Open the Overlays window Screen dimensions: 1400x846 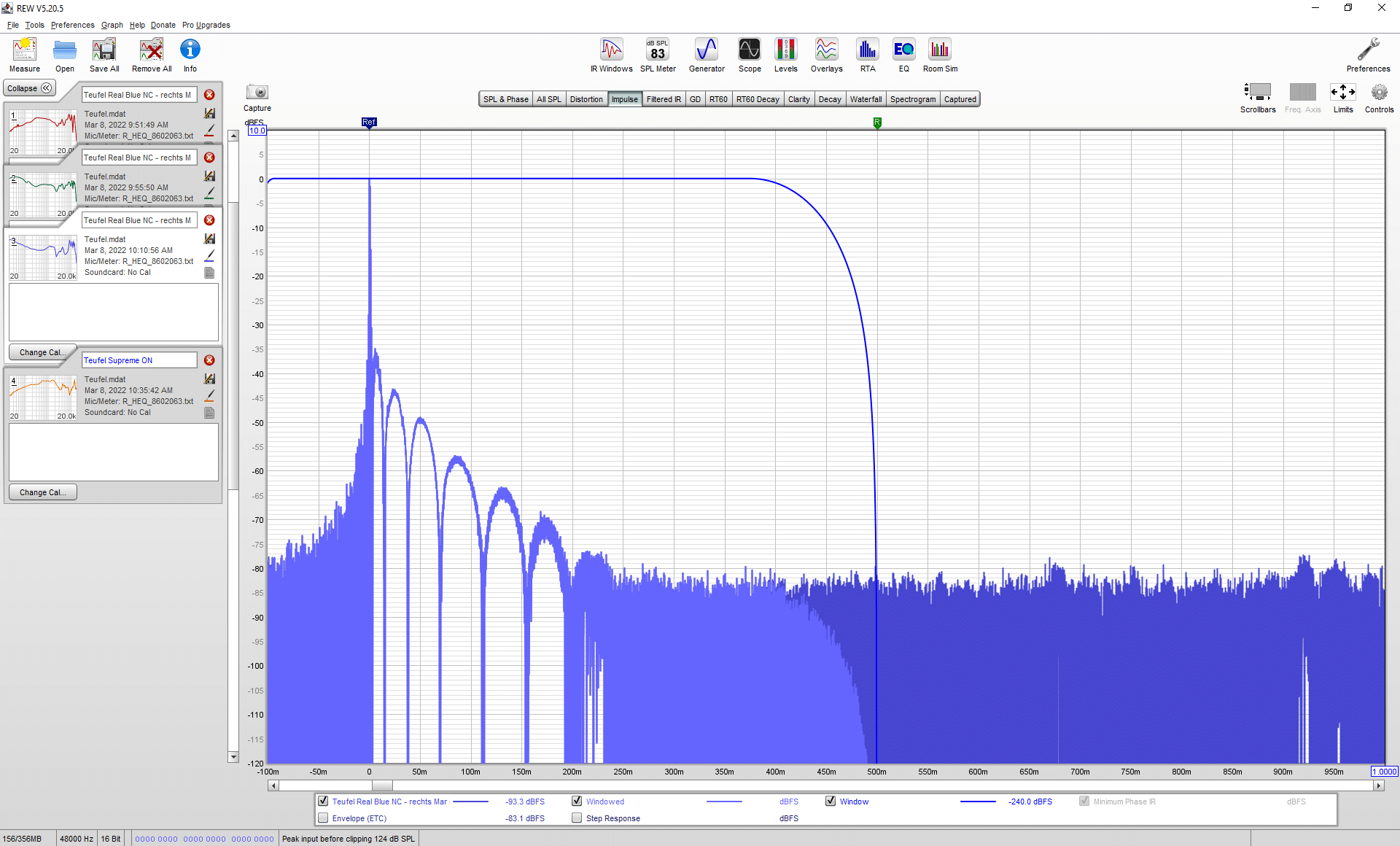827,55
